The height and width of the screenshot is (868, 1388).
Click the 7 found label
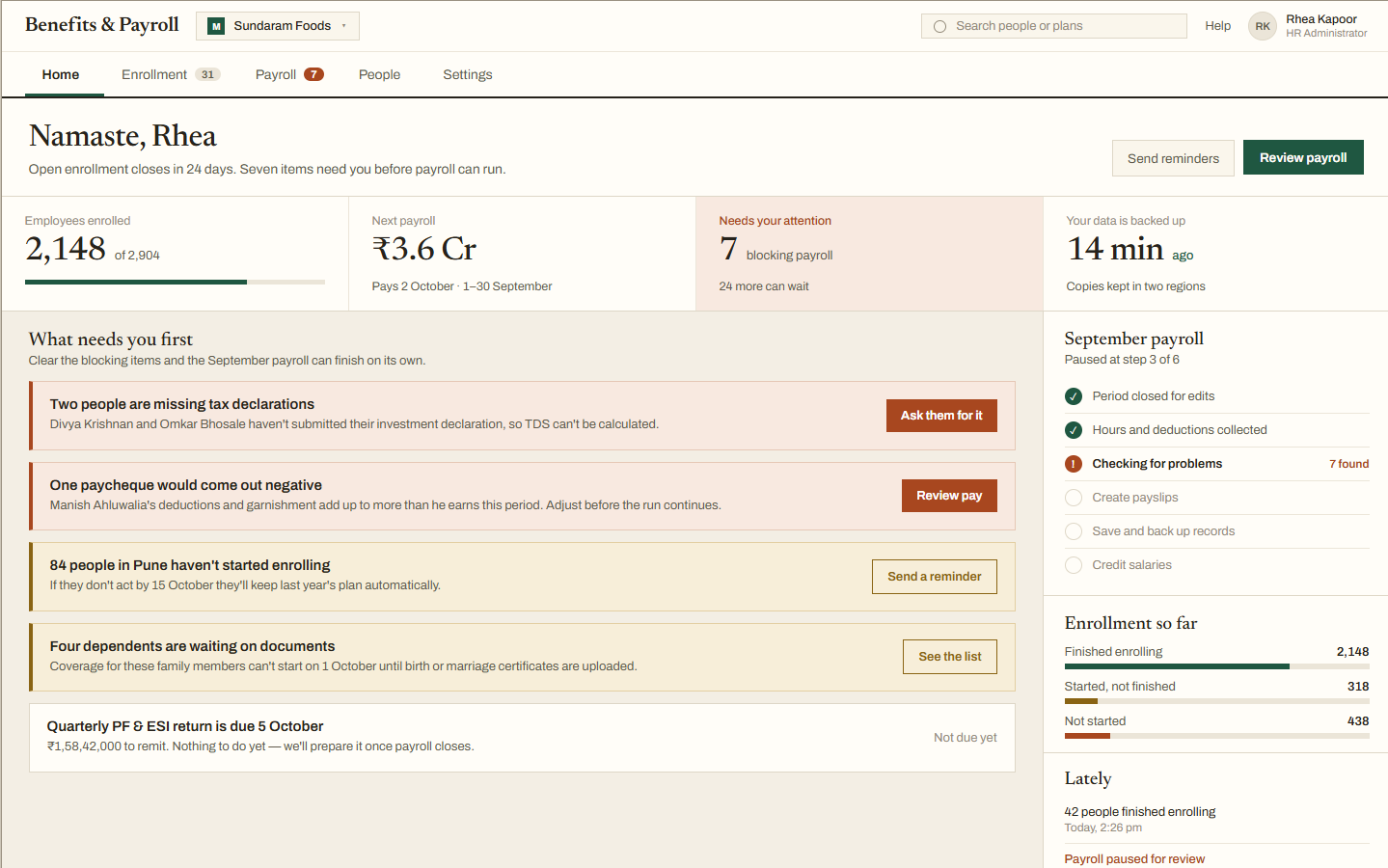(1348, 464)
